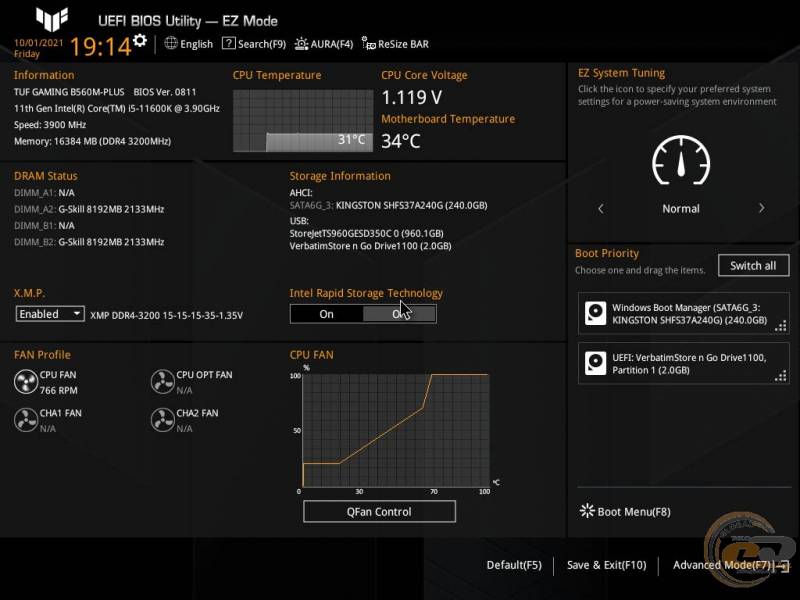Click the 766 RPM CPU fan reading
The image size is (800, 600).
coord(59,390)
